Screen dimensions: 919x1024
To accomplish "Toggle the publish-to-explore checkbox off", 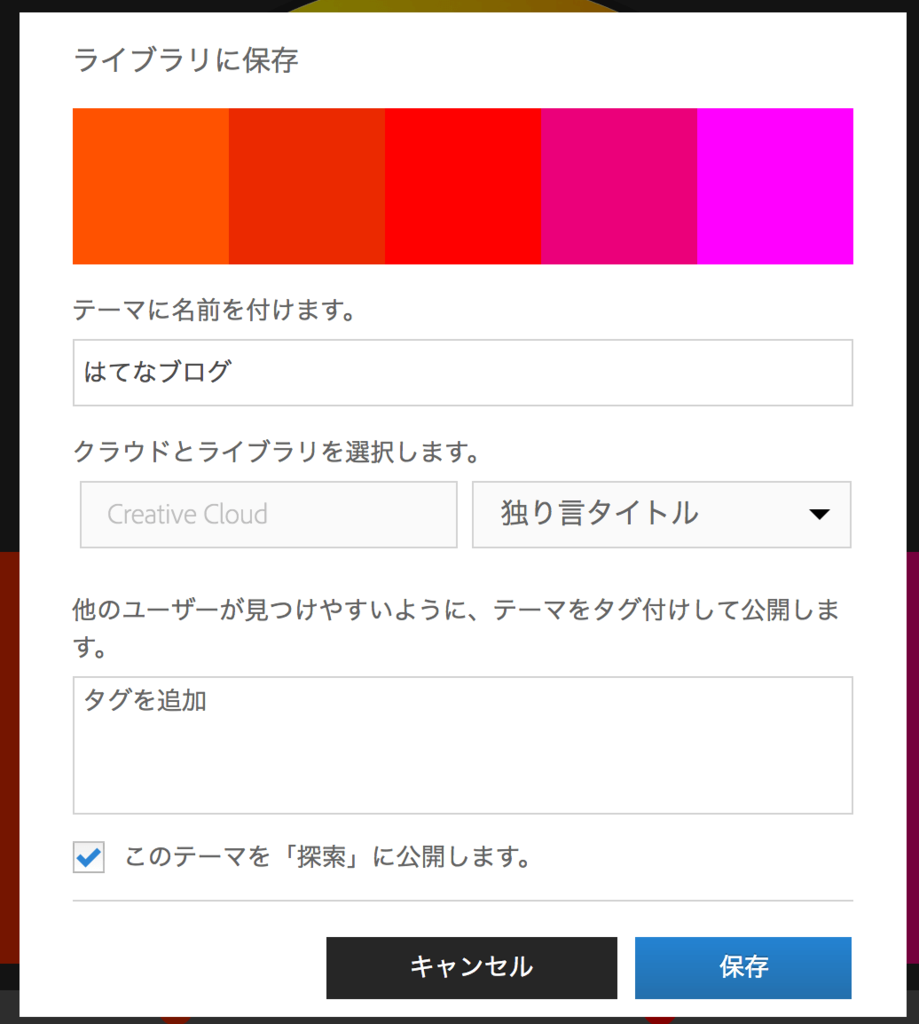I will click(x=88, y=857).
